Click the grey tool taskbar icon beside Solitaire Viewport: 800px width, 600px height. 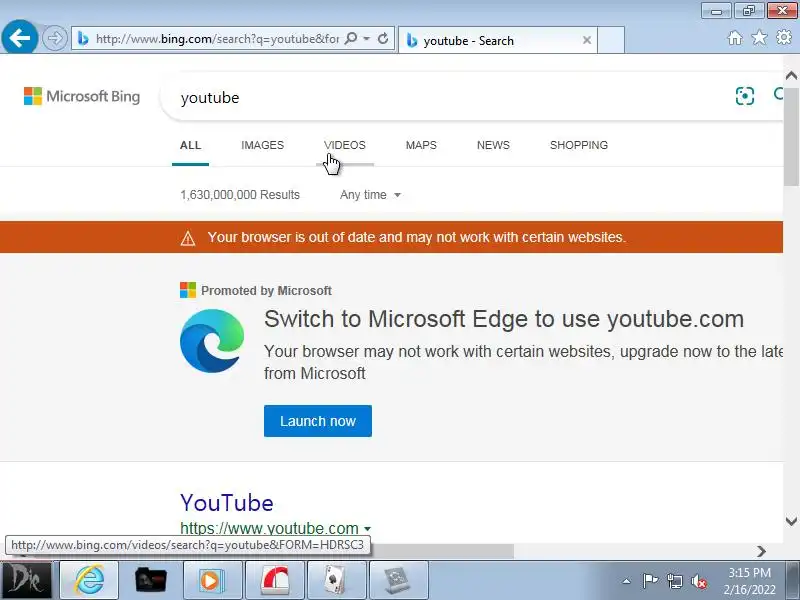[x=398, y=580]
